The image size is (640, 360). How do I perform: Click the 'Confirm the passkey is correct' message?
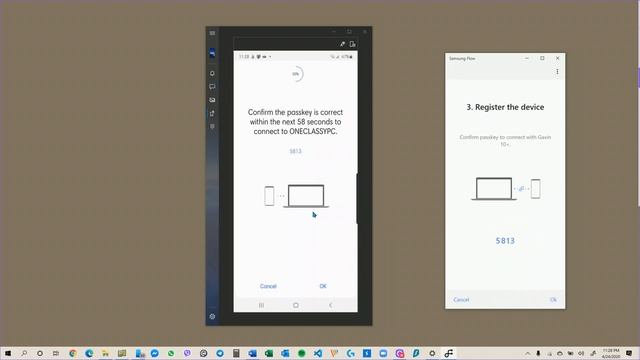click(x=296, y=122)
